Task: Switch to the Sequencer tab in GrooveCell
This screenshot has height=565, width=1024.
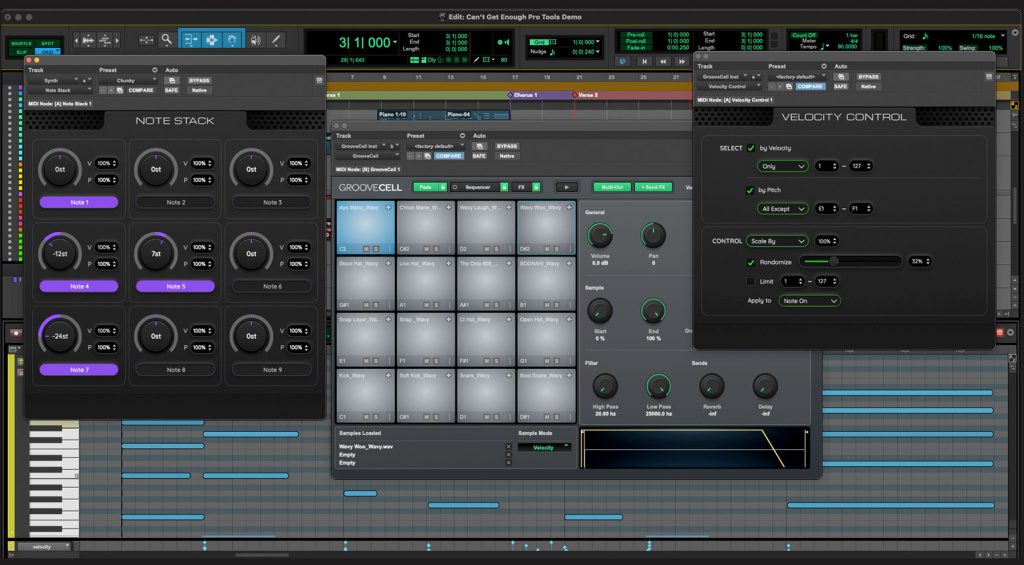Action: tap(475, 187)
